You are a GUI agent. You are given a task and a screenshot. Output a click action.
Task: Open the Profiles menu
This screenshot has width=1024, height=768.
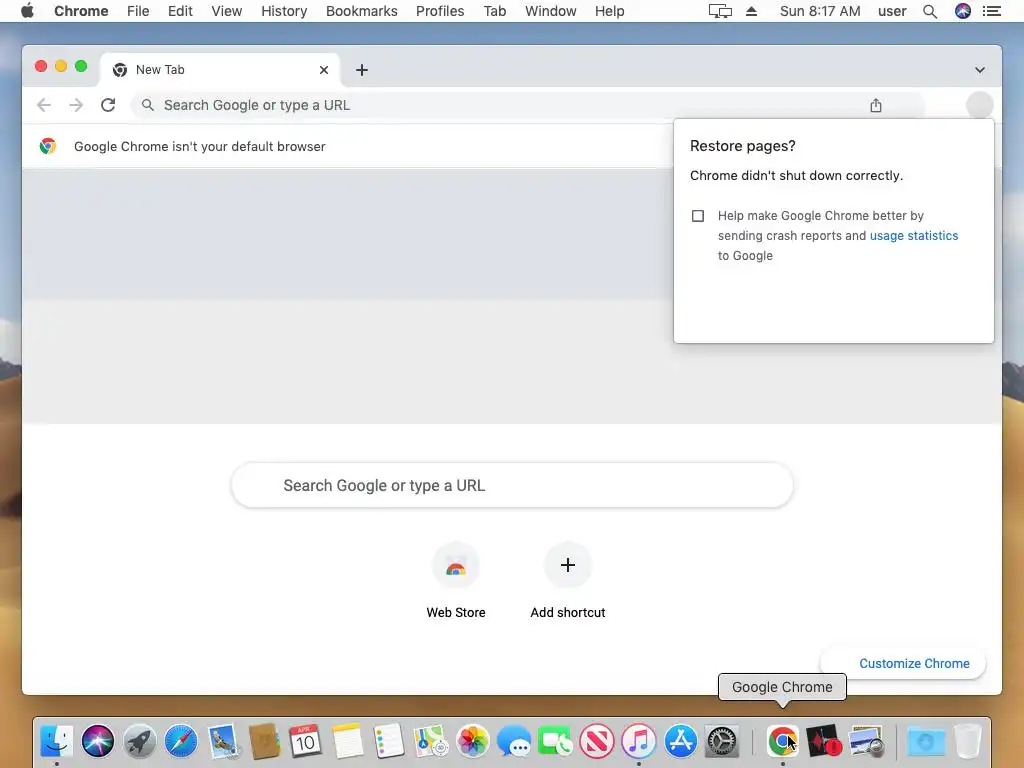tap(440, 11)
